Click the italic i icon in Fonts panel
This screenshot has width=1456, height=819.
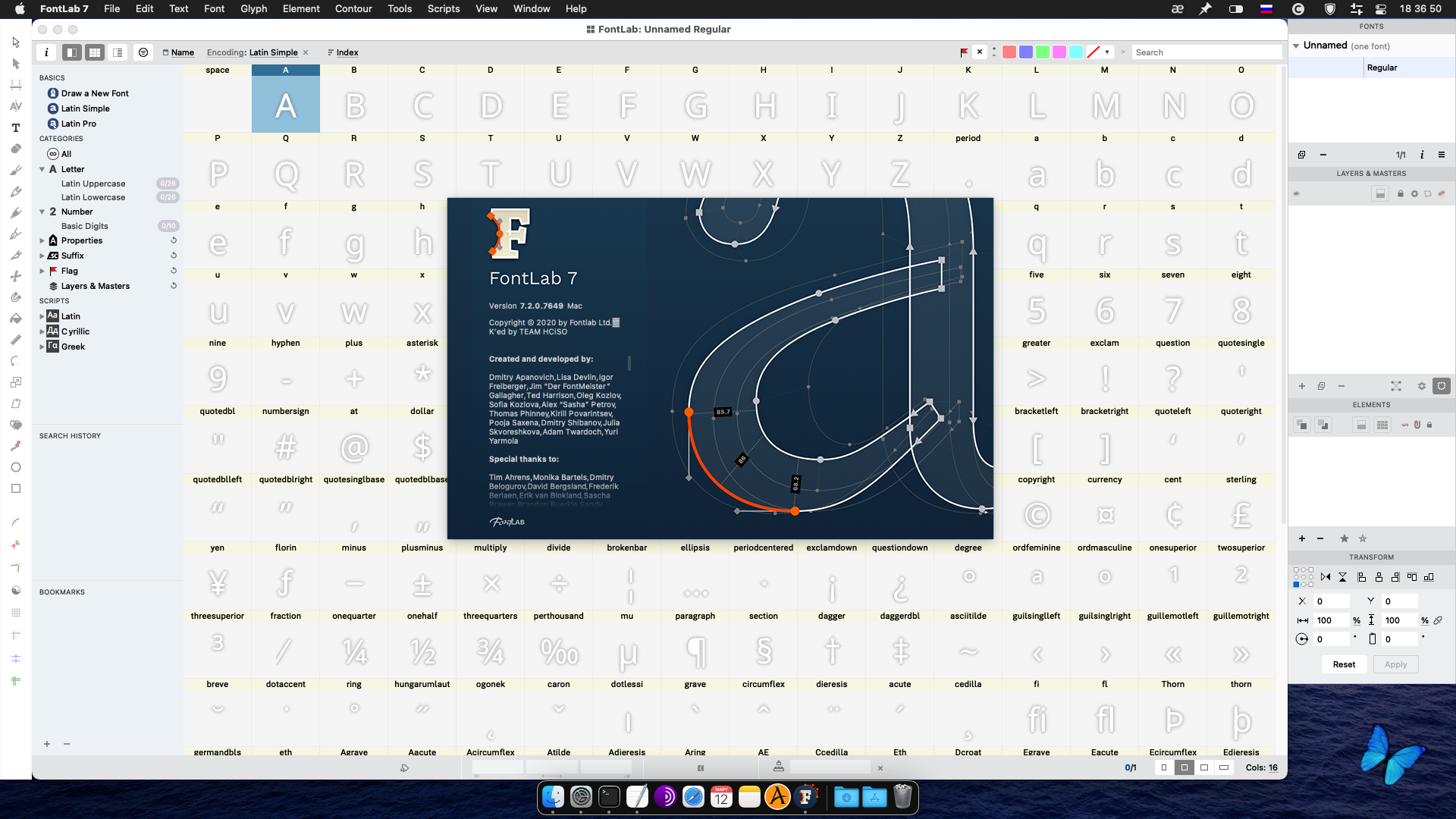pyautogui.click(x=1422, y=155)
